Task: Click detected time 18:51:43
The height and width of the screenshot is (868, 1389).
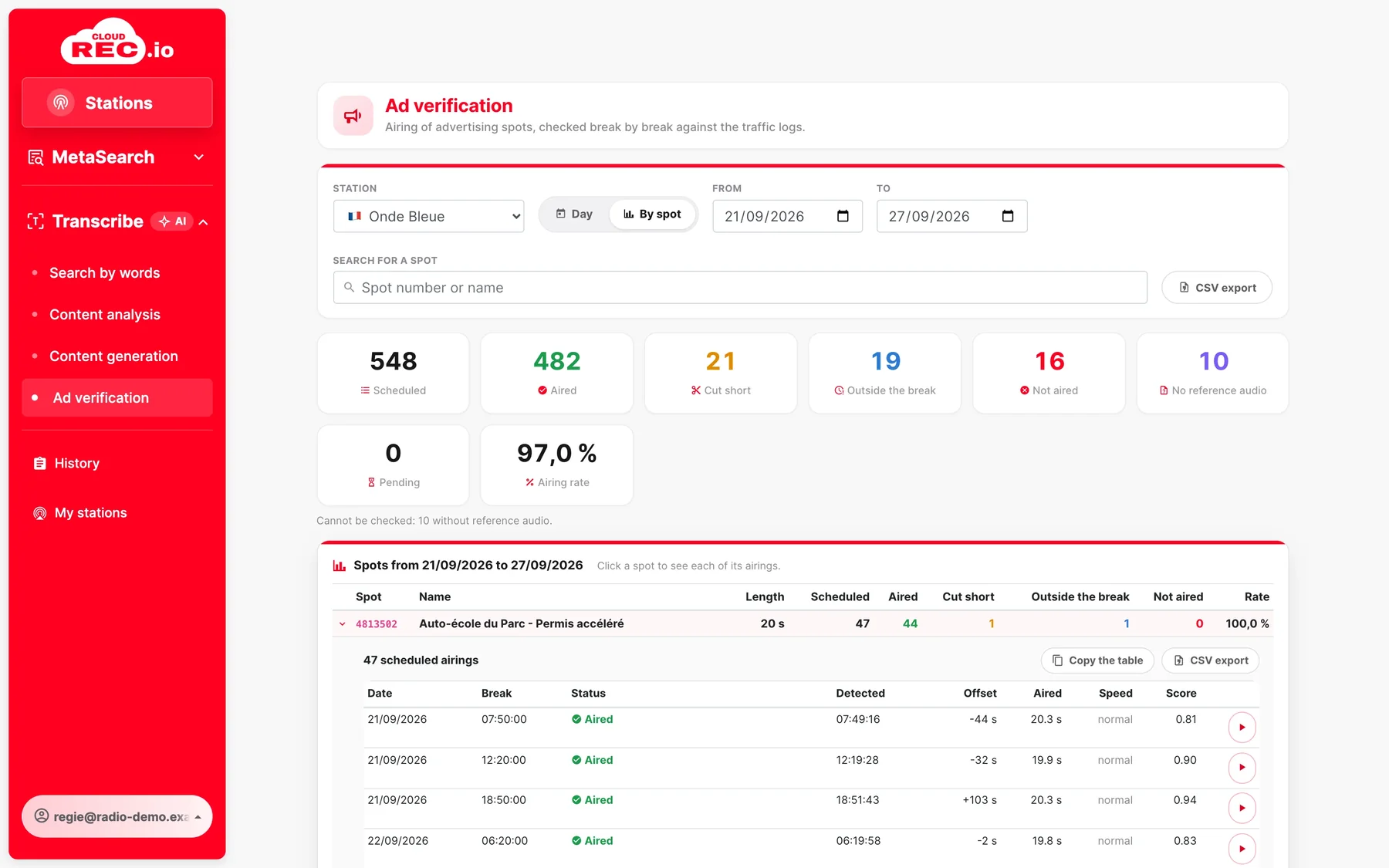Action: coord(857,800)
